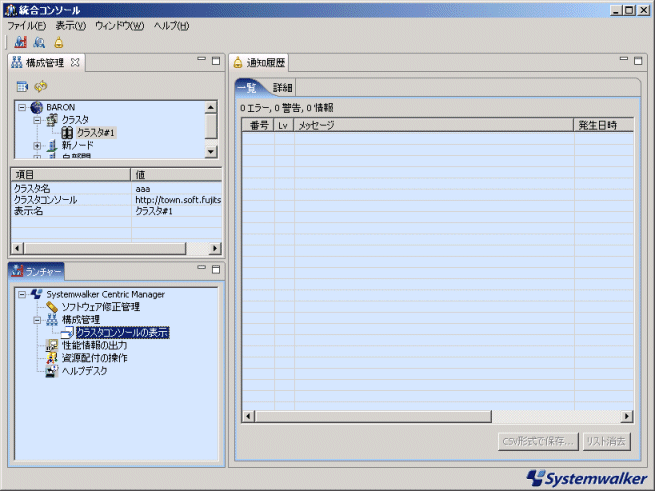Select the 構成管理 panel tab
Viewport: 655px width, 491px height.
(x=45, y=63)
